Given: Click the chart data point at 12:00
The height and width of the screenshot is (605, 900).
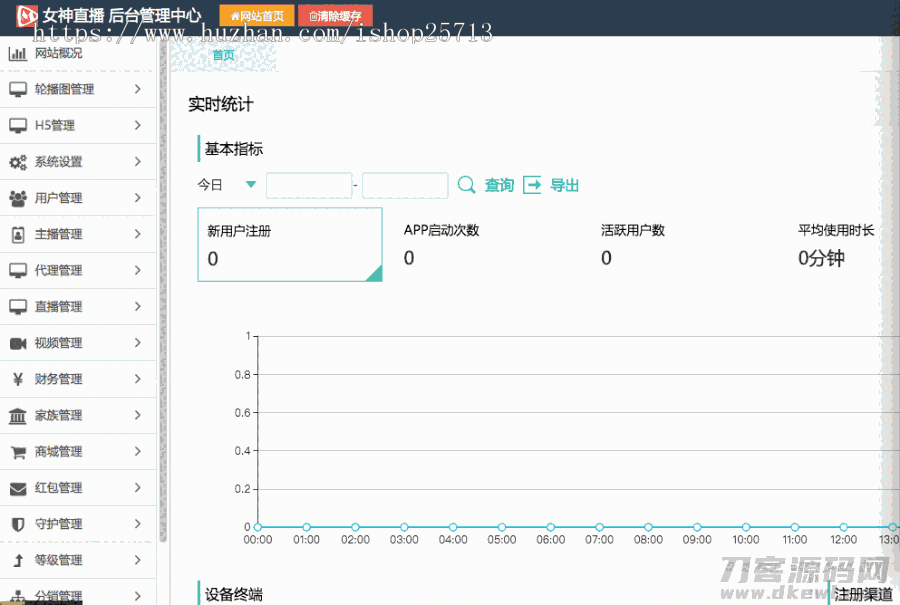Looking at the screenshot, I should pos(843,527).
